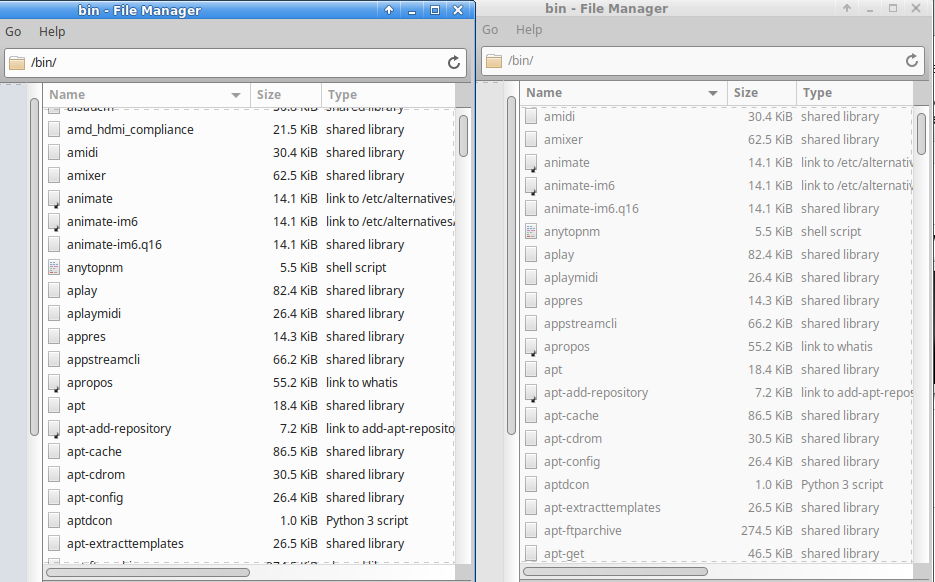935x582 pixels.
Task: Click the /bin/ path field in right window
Action: 703,61
